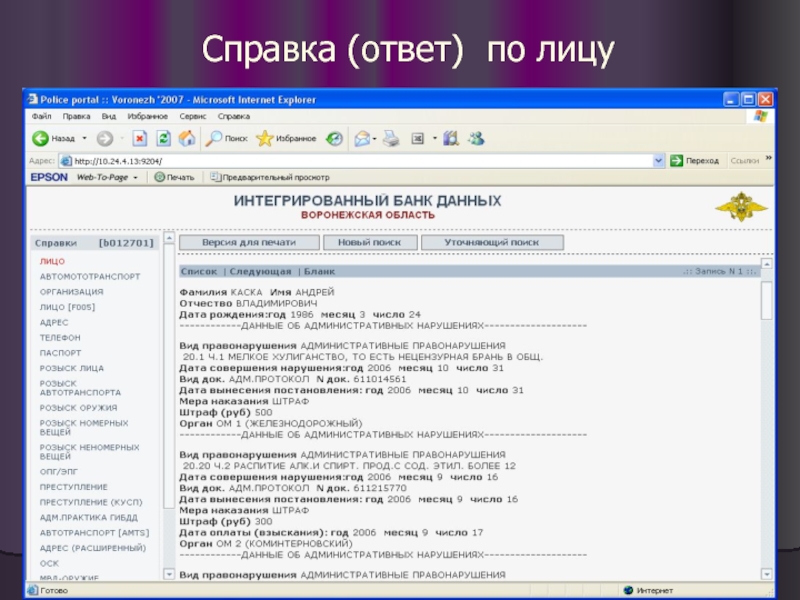This screenshot has width=800, height=600.
Task: Expand the address bar dropdown arrow
Action: coord(659,160)
